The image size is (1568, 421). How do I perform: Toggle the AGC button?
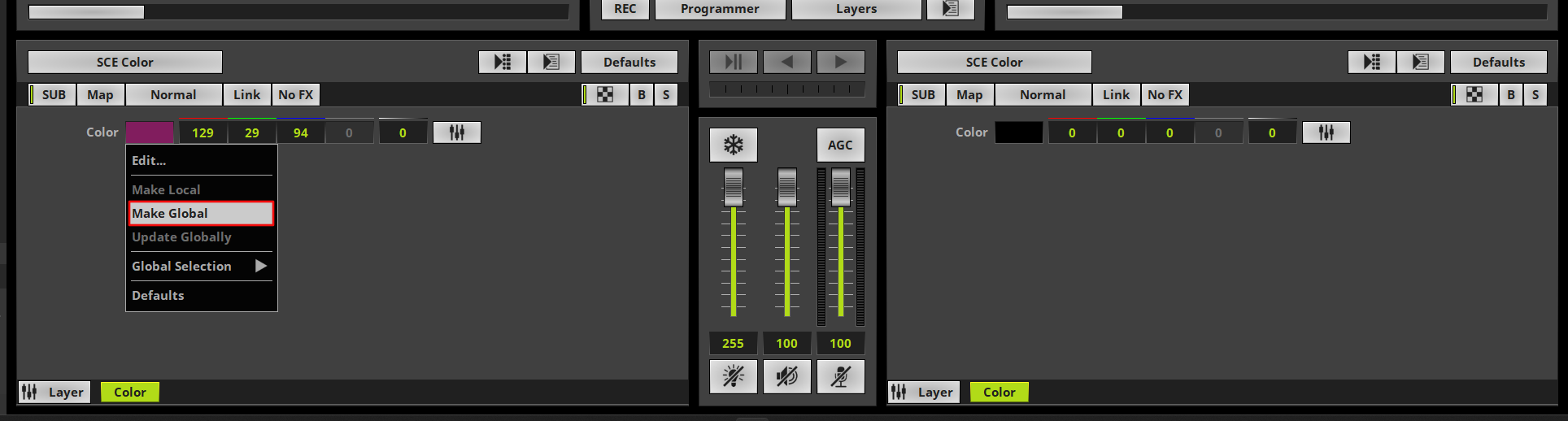841,145
